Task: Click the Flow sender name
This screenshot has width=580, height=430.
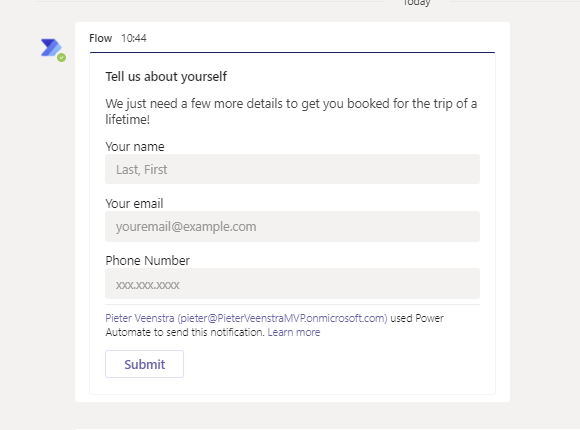Action: 101,38
